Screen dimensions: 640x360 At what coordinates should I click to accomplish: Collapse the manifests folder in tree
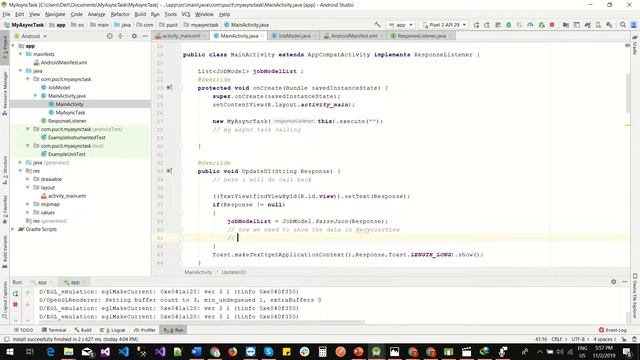click(x=20, y=54)
